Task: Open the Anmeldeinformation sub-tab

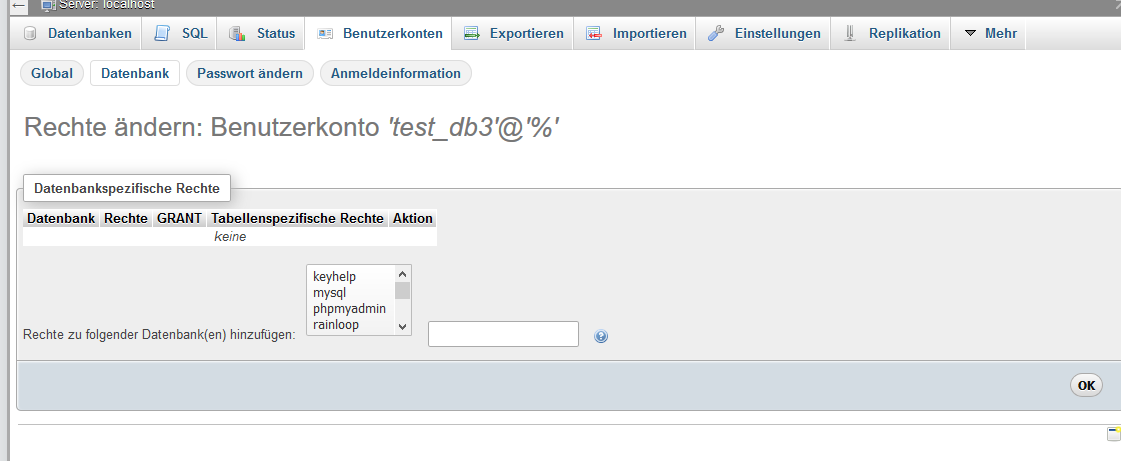Action: tap(396, 73)
